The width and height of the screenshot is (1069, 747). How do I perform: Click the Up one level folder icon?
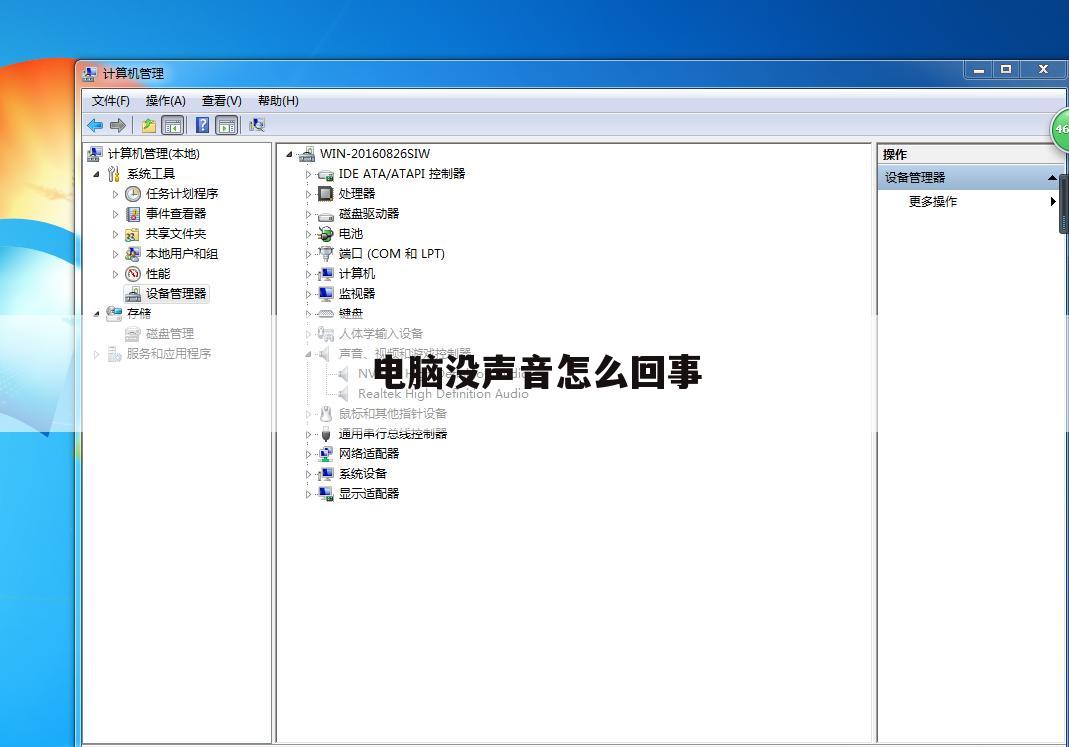149,125
